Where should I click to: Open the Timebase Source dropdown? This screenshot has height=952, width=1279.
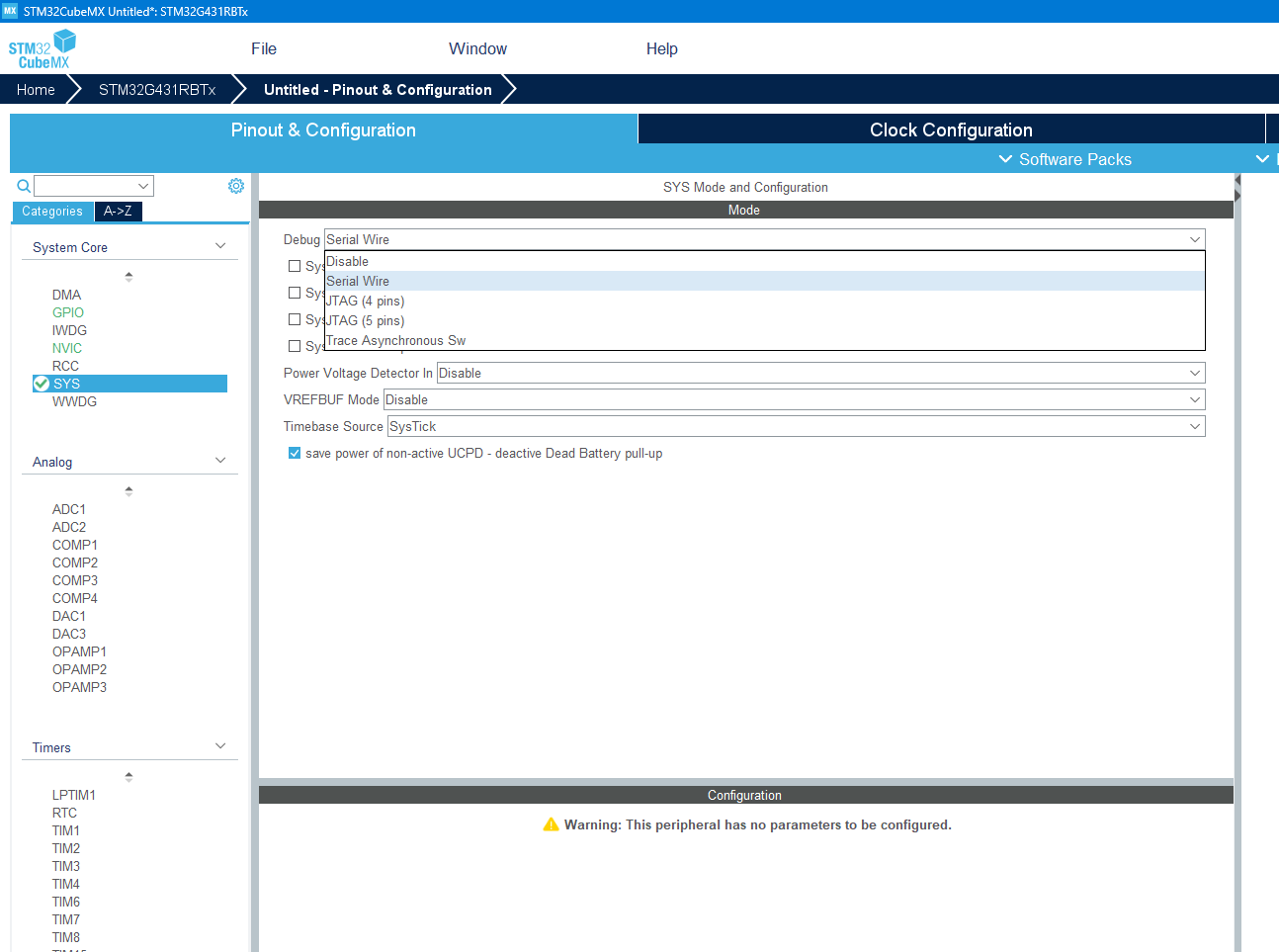click(796, 426)
